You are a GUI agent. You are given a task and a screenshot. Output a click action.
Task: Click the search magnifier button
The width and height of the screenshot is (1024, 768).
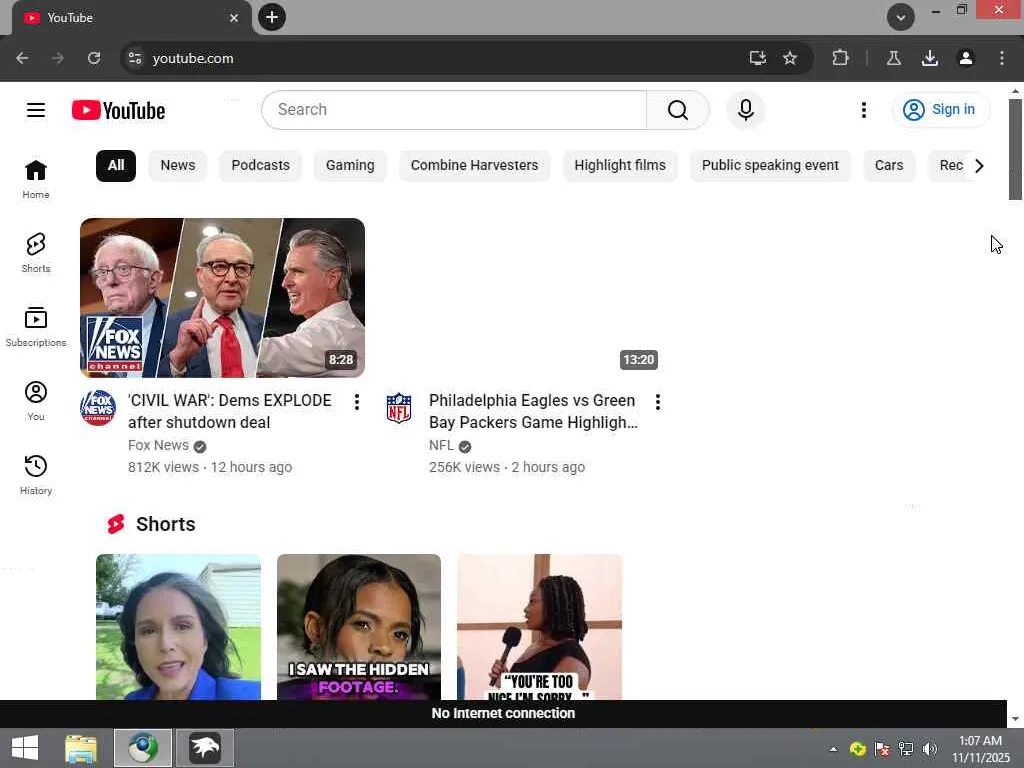click(678, 110)
